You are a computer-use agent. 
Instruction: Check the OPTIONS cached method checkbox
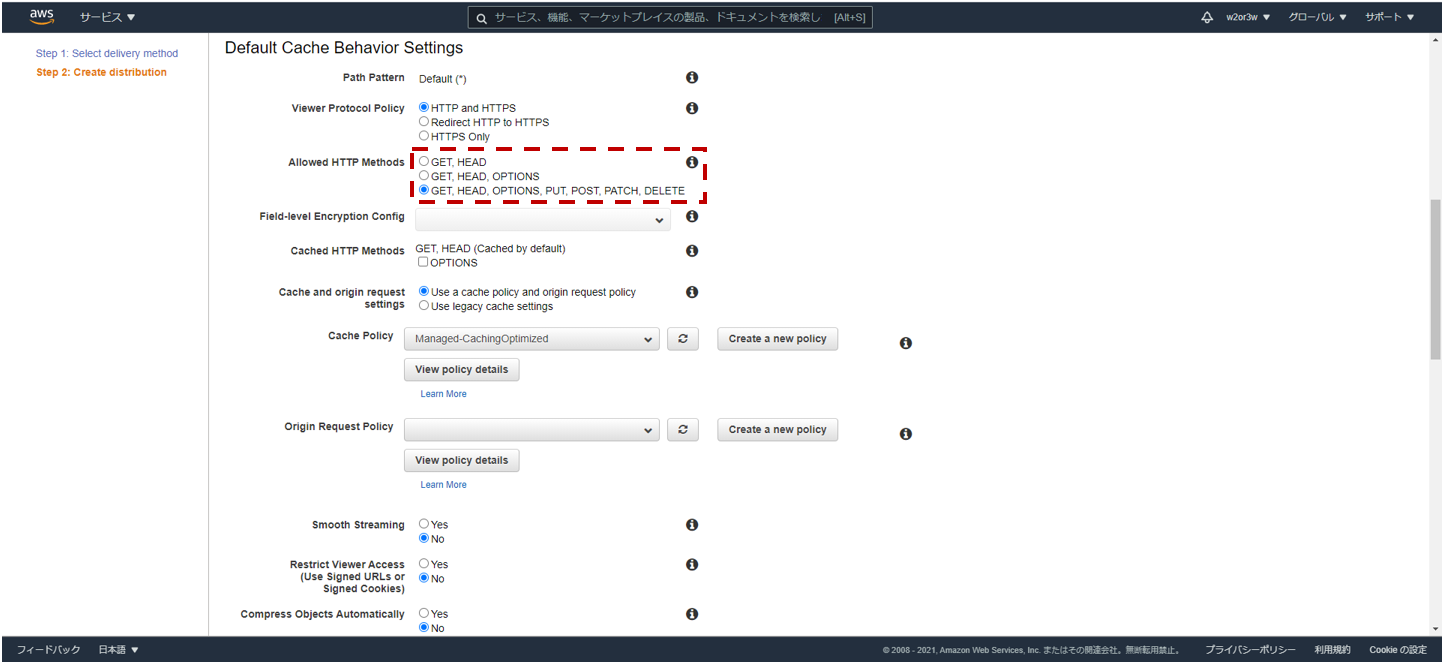point(423,262)
